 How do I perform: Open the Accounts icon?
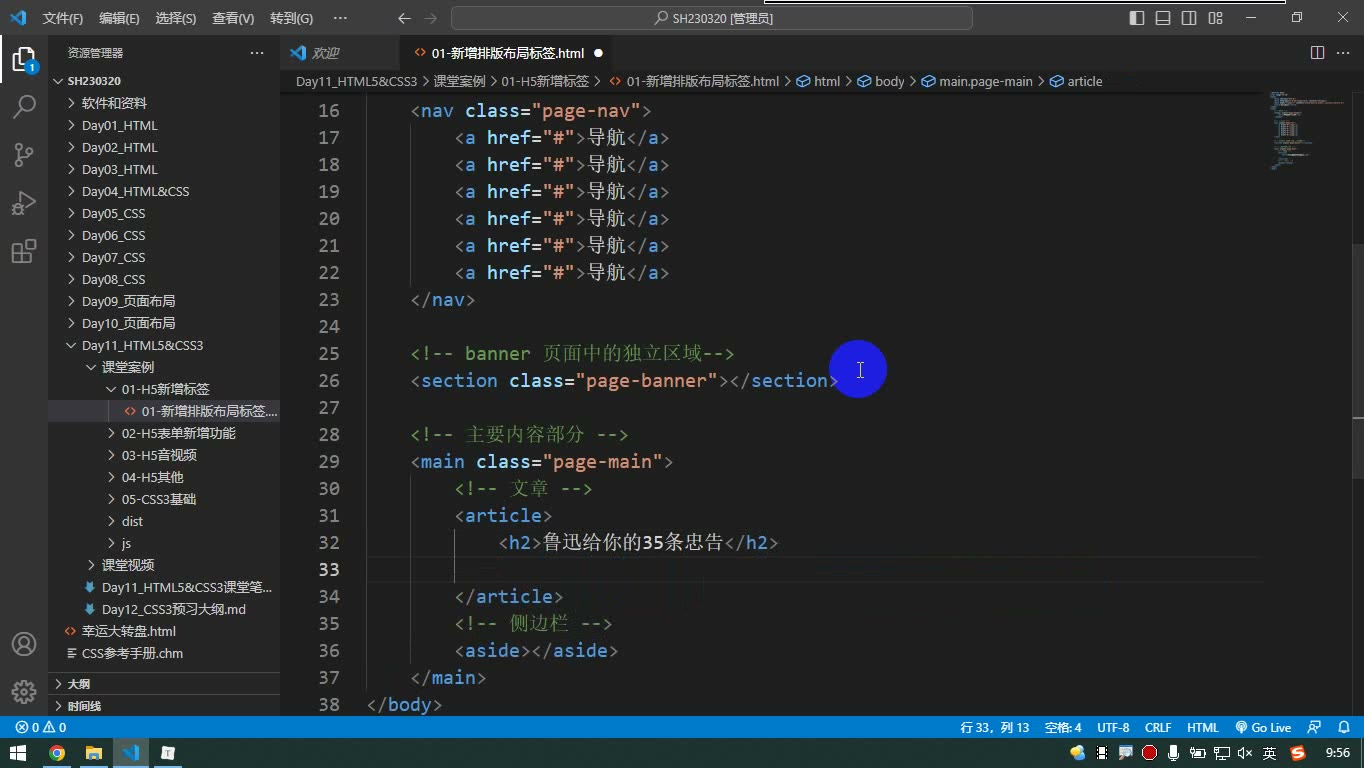pyautogui.click(x=24, y=644)
